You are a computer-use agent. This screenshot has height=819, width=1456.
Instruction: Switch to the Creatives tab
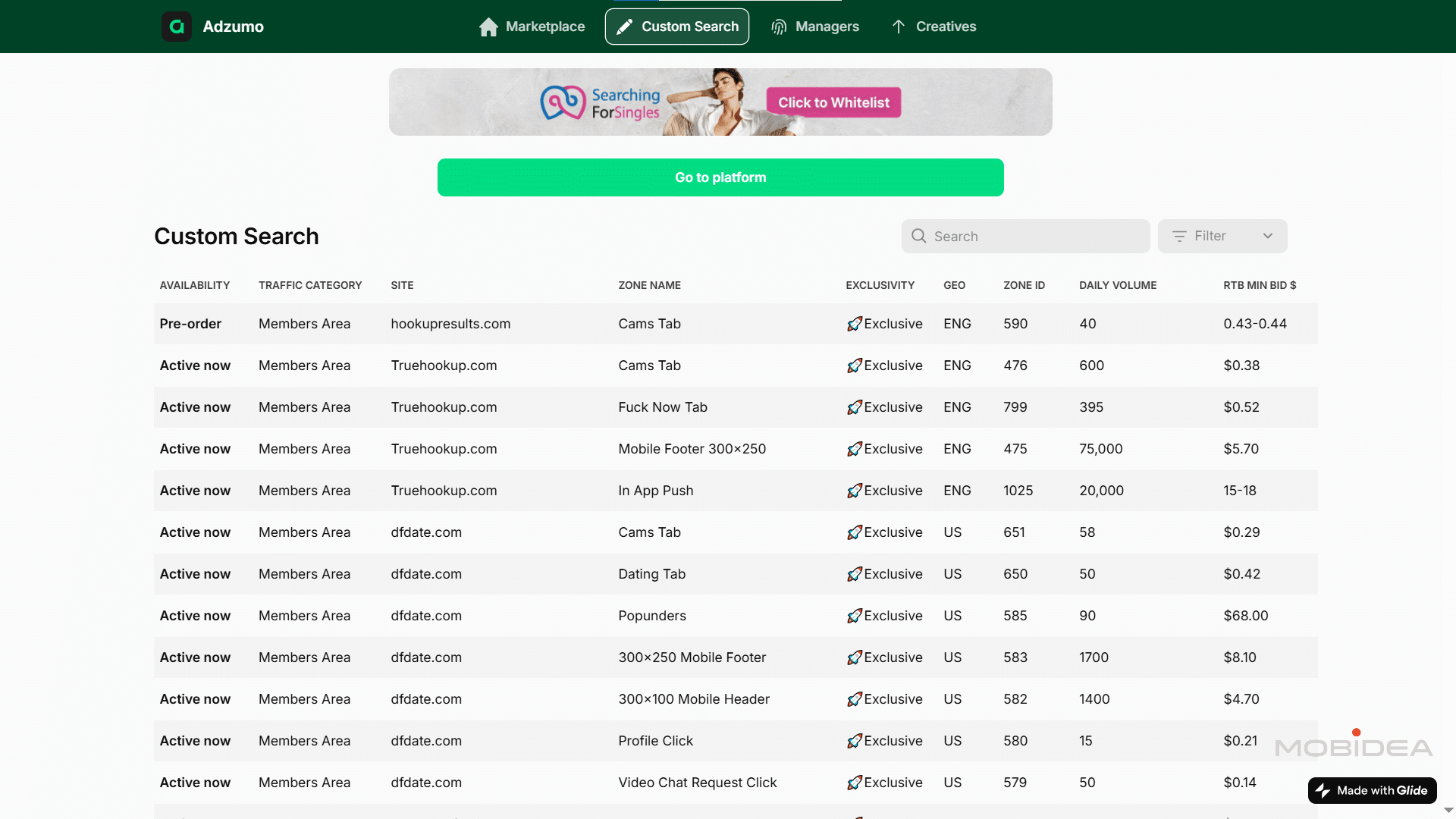[946, 27]
